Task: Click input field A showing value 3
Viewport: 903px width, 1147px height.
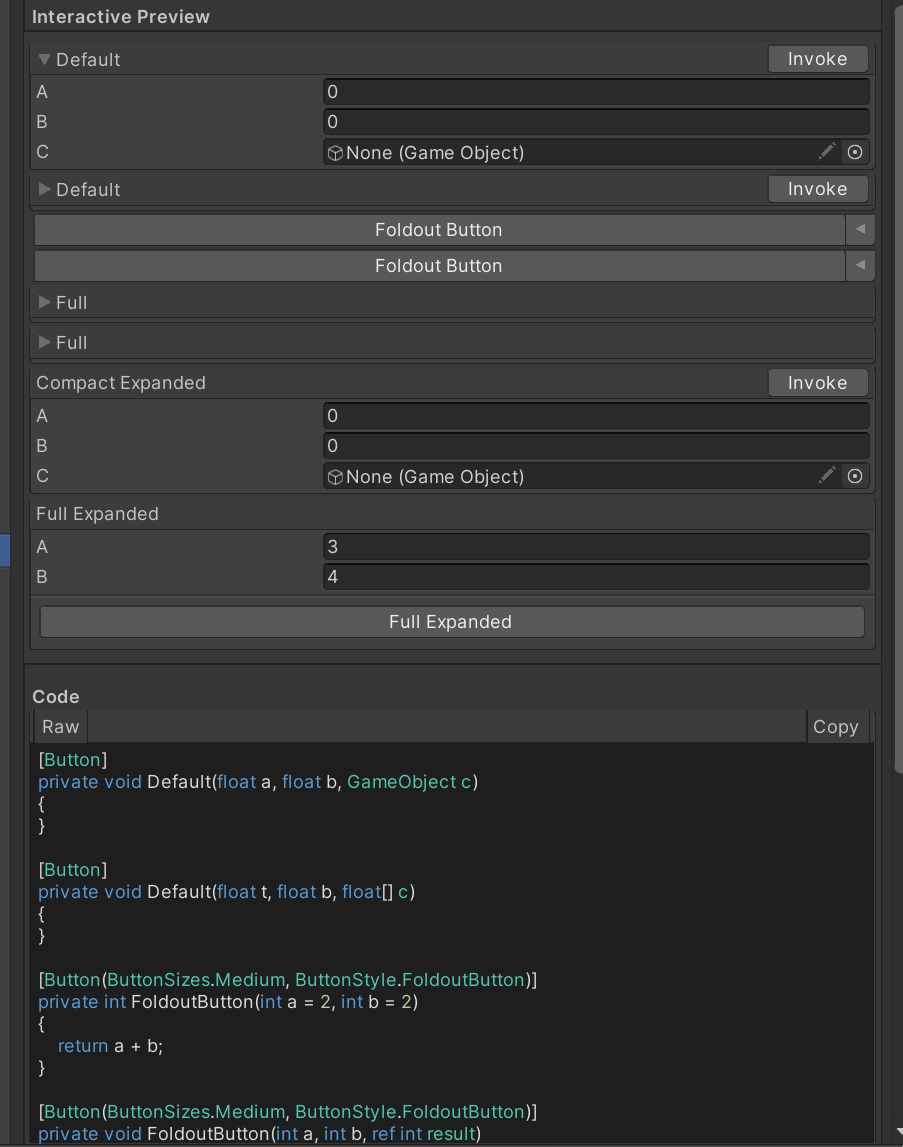Action: [x=597, y=546]
